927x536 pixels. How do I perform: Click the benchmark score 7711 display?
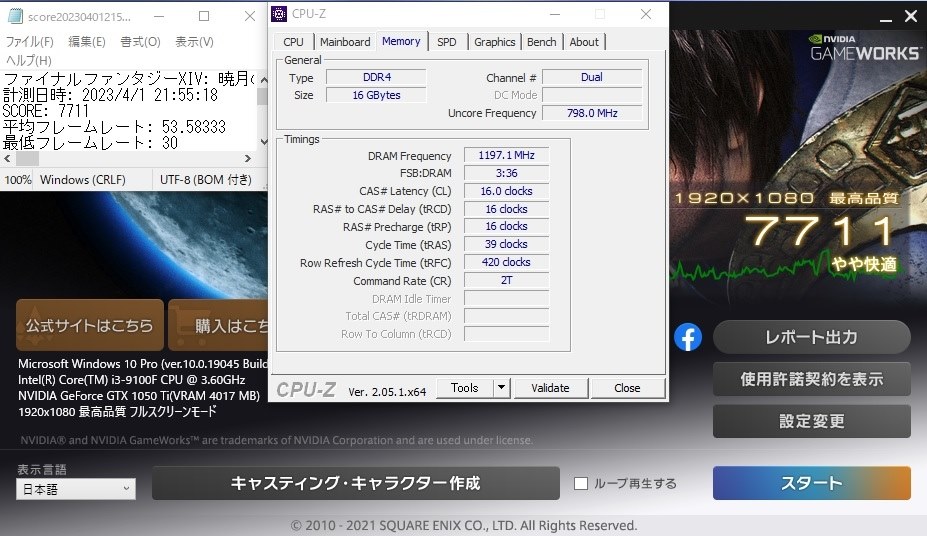coord(819,231)
